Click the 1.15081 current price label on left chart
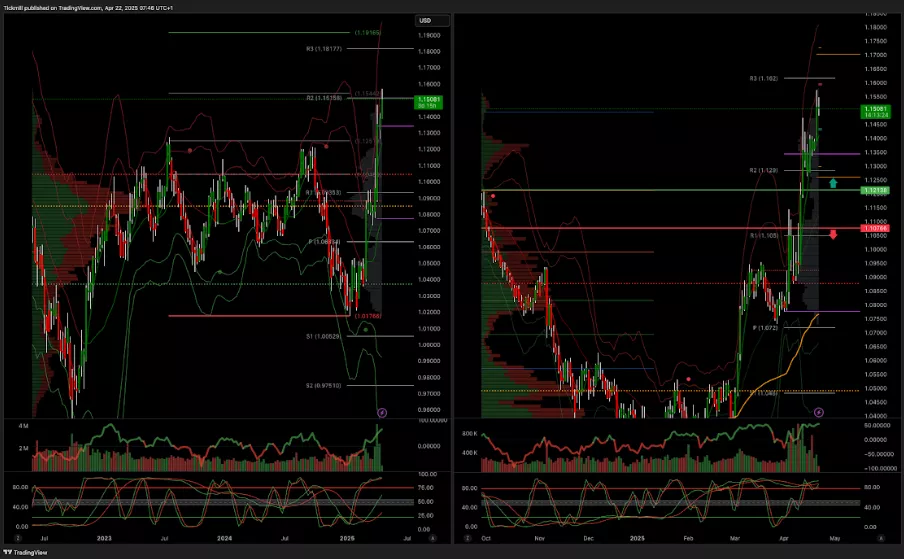Image resolution: width=904 pixels, height=559 pixels. click(x=427, y=101)
